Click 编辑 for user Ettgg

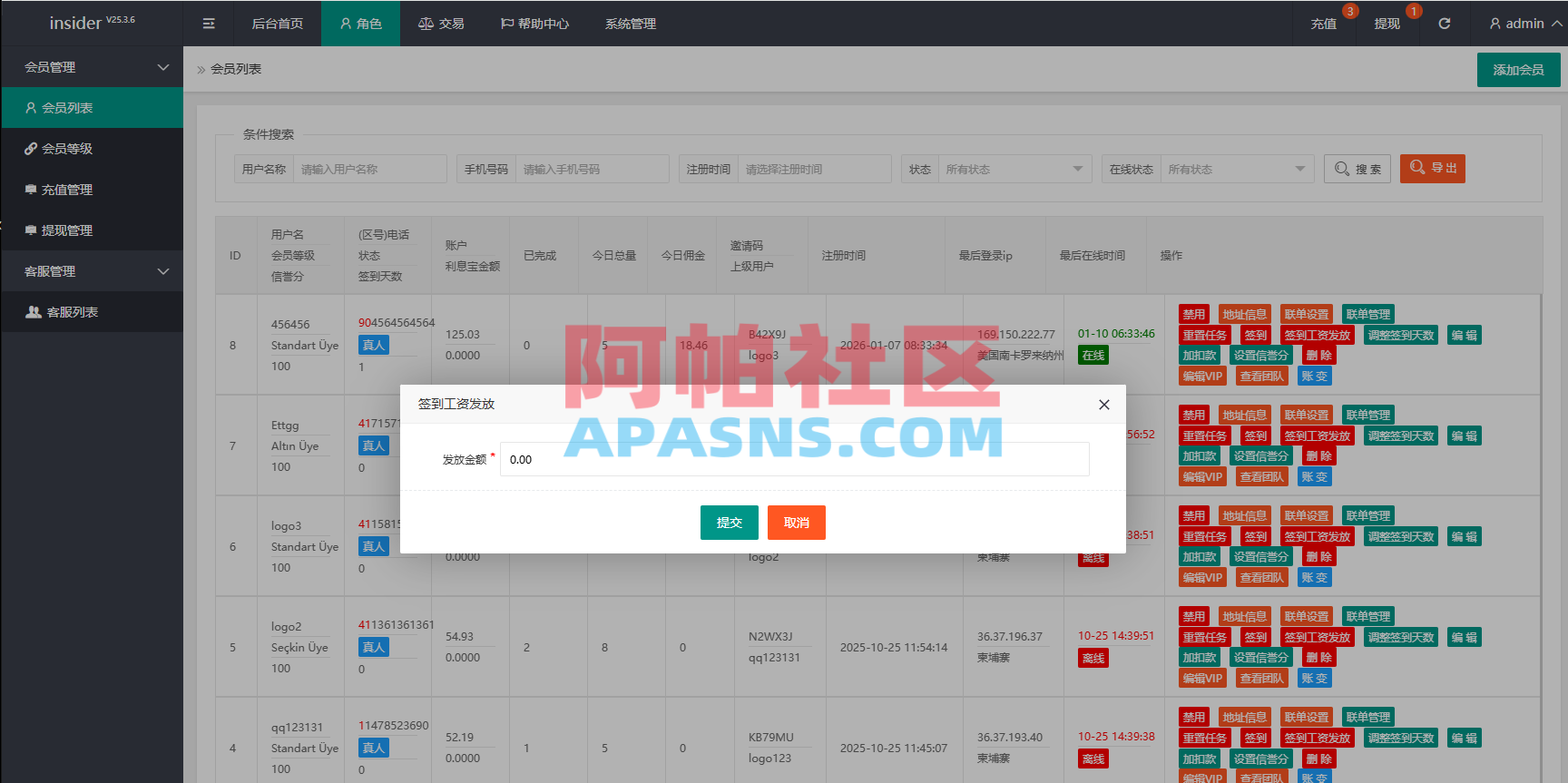pos(1465,436)
